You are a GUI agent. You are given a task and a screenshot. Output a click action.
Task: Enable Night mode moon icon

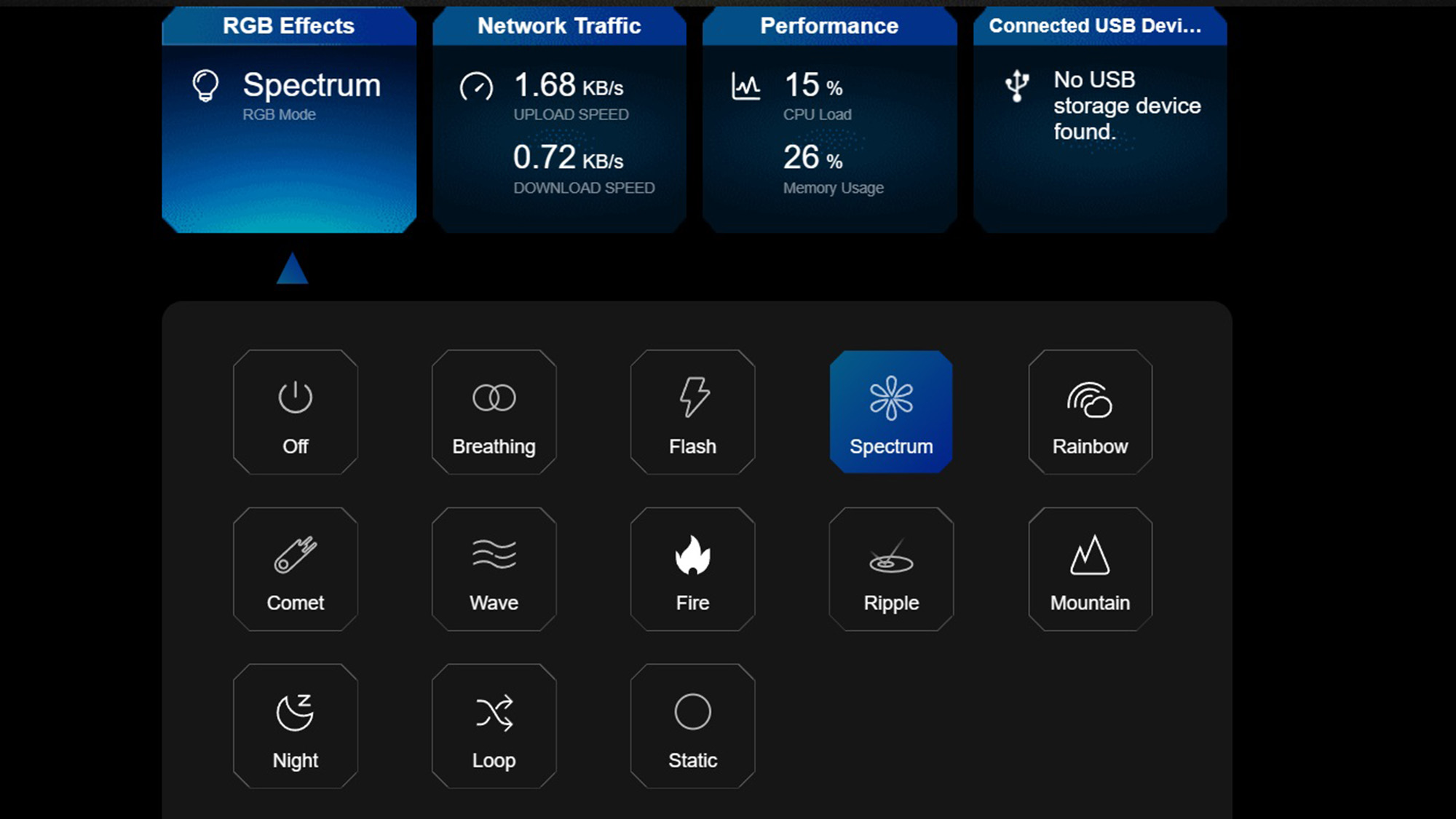click(x=295, y=726)
